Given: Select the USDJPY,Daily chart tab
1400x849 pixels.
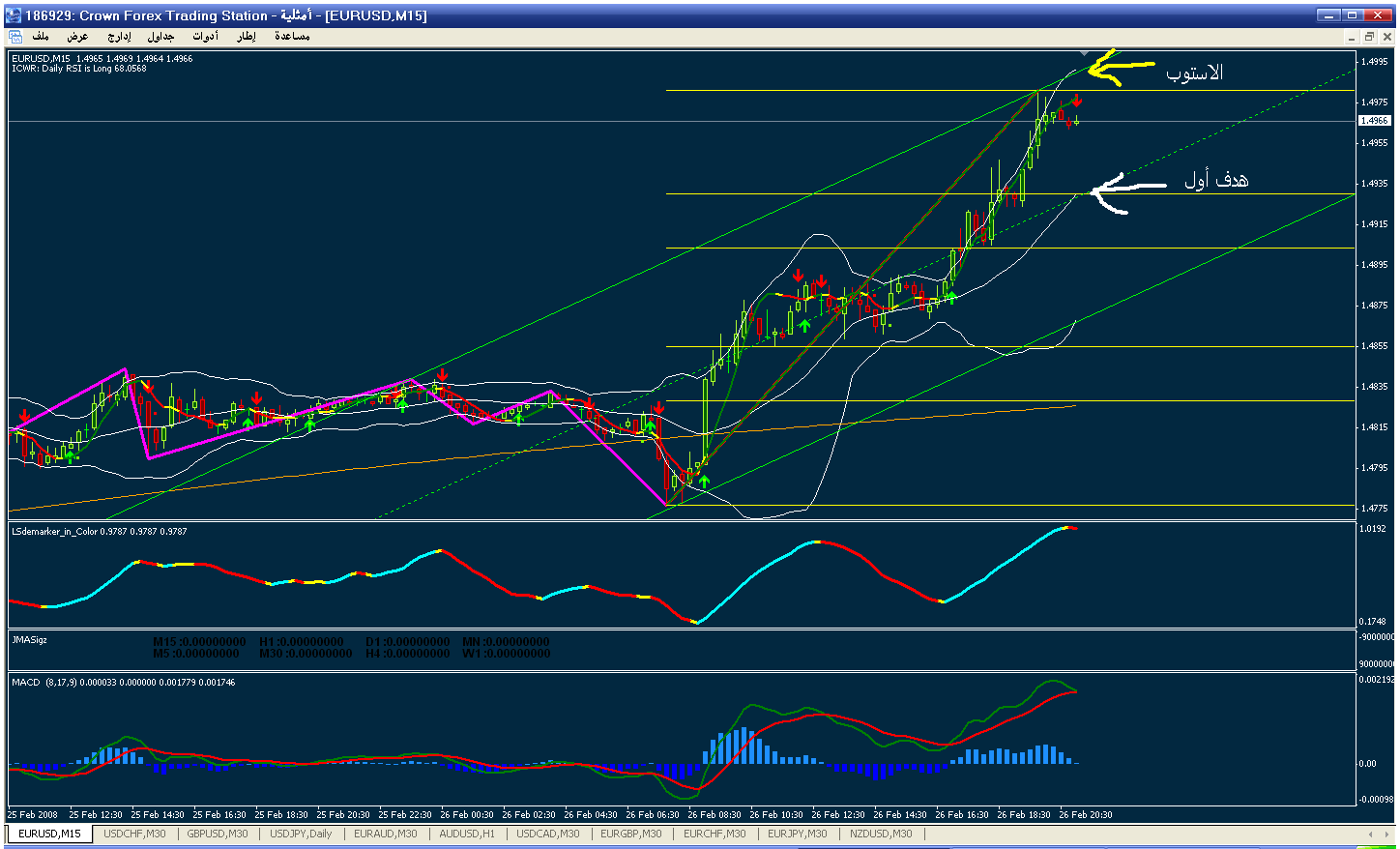Looking at the screenshot, I should 301,834.
